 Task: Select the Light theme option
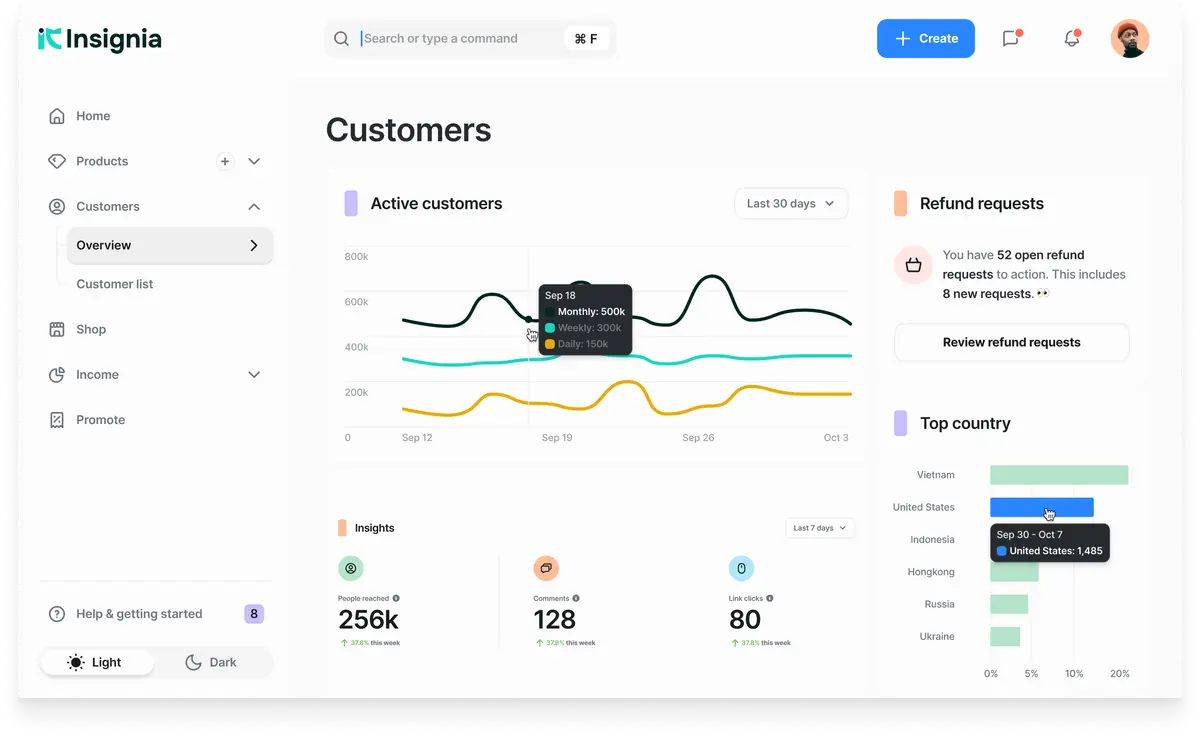coord(96,662)
